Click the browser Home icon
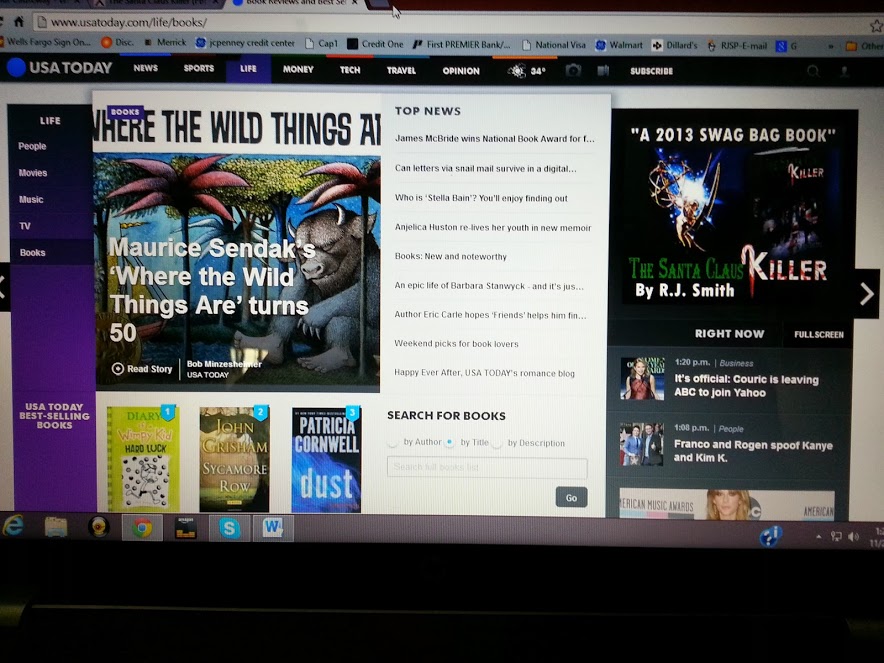 pos(19,22)
